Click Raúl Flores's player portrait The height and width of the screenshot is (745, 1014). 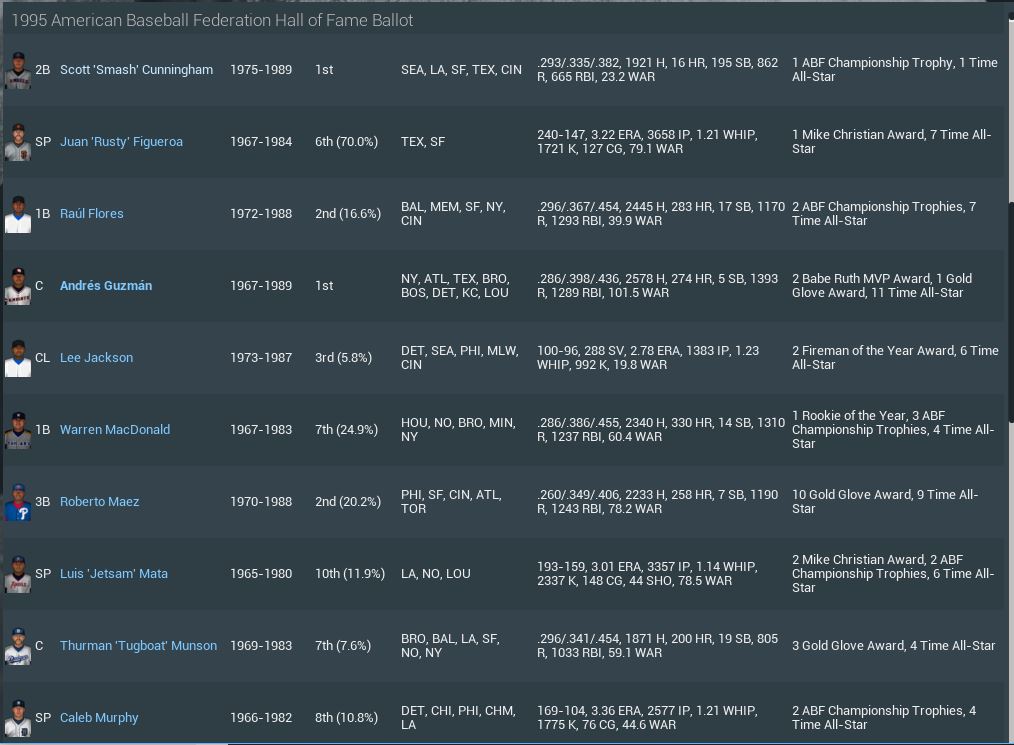pyautogui.click(x=17, y=214)
